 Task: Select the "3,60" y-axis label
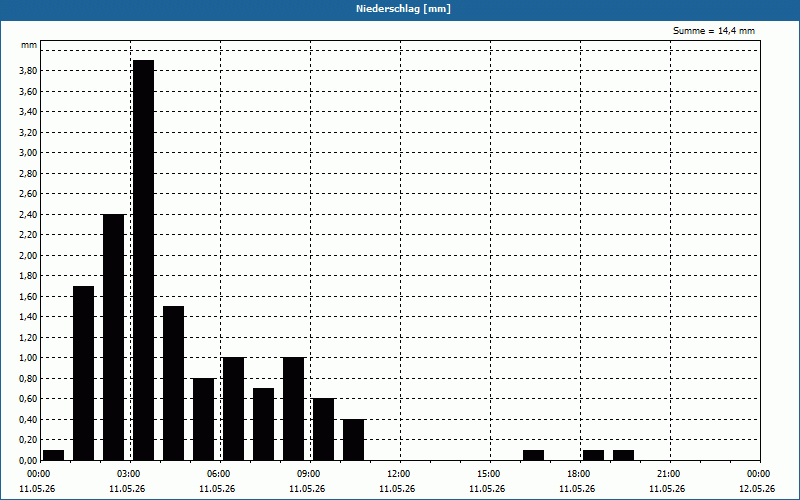pyautogui.click(x=28, y=91)
